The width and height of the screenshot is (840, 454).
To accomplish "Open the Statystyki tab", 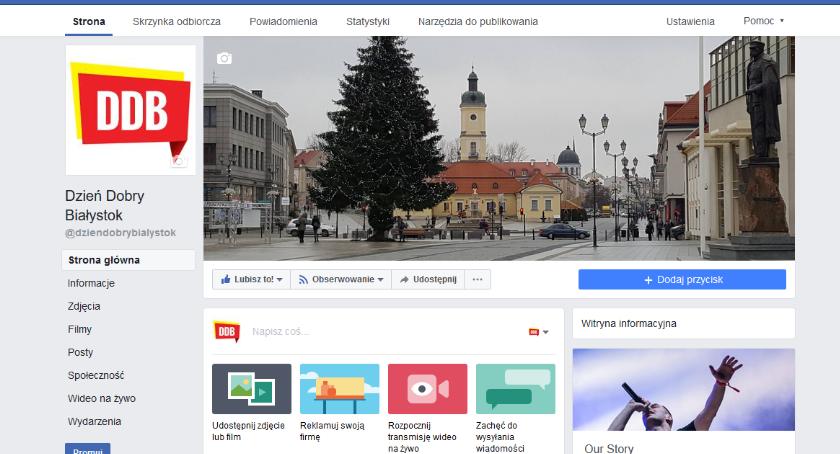I will 367,20.
